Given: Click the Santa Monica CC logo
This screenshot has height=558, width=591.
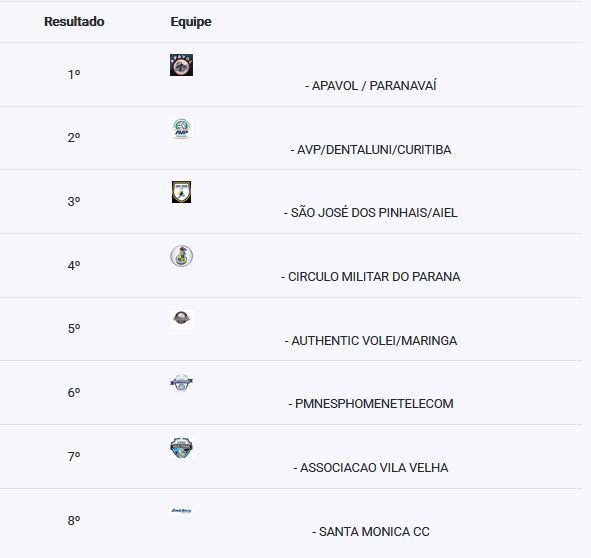Looking at the screenshot, I should [181, 510].
